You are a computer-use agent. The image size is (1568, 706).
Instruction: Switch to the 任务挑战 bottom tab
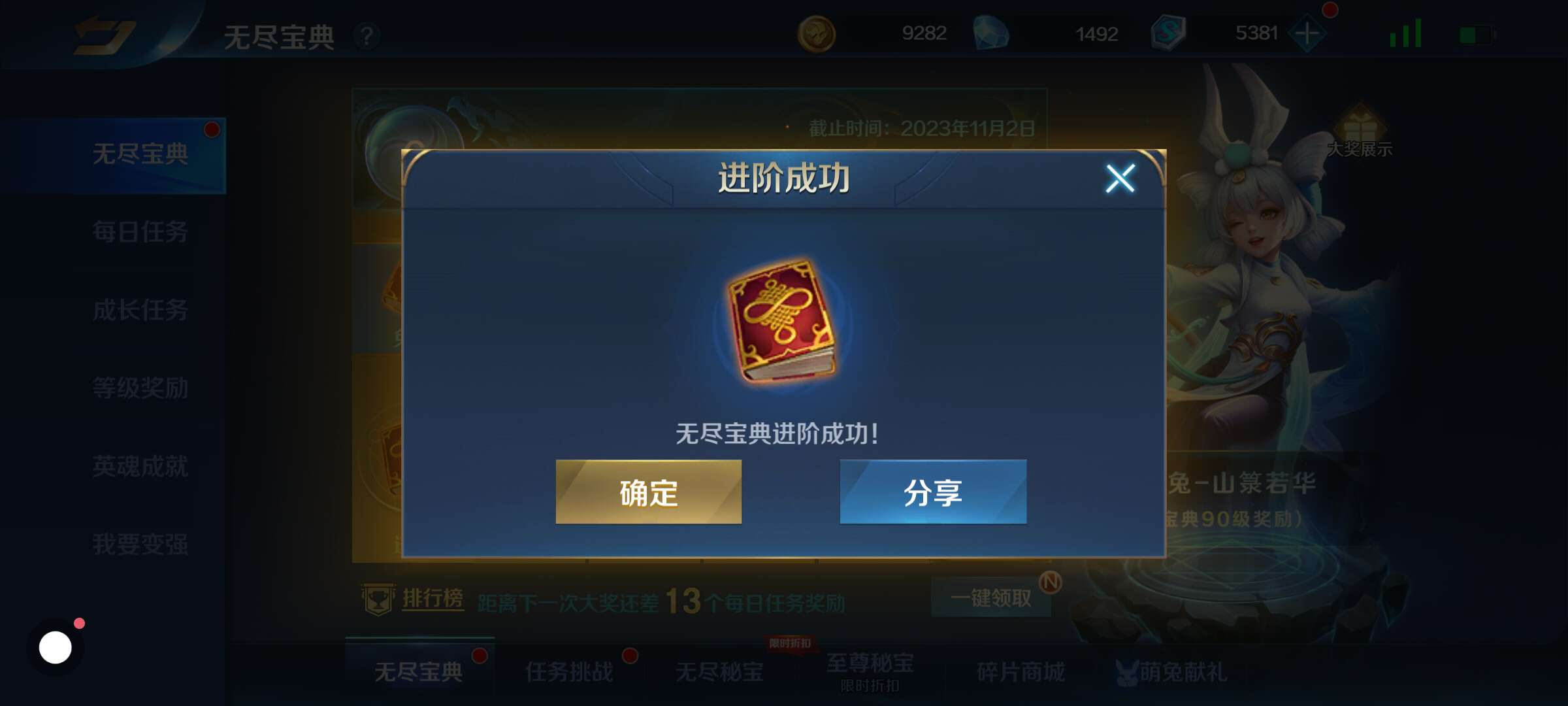point(569,672)
